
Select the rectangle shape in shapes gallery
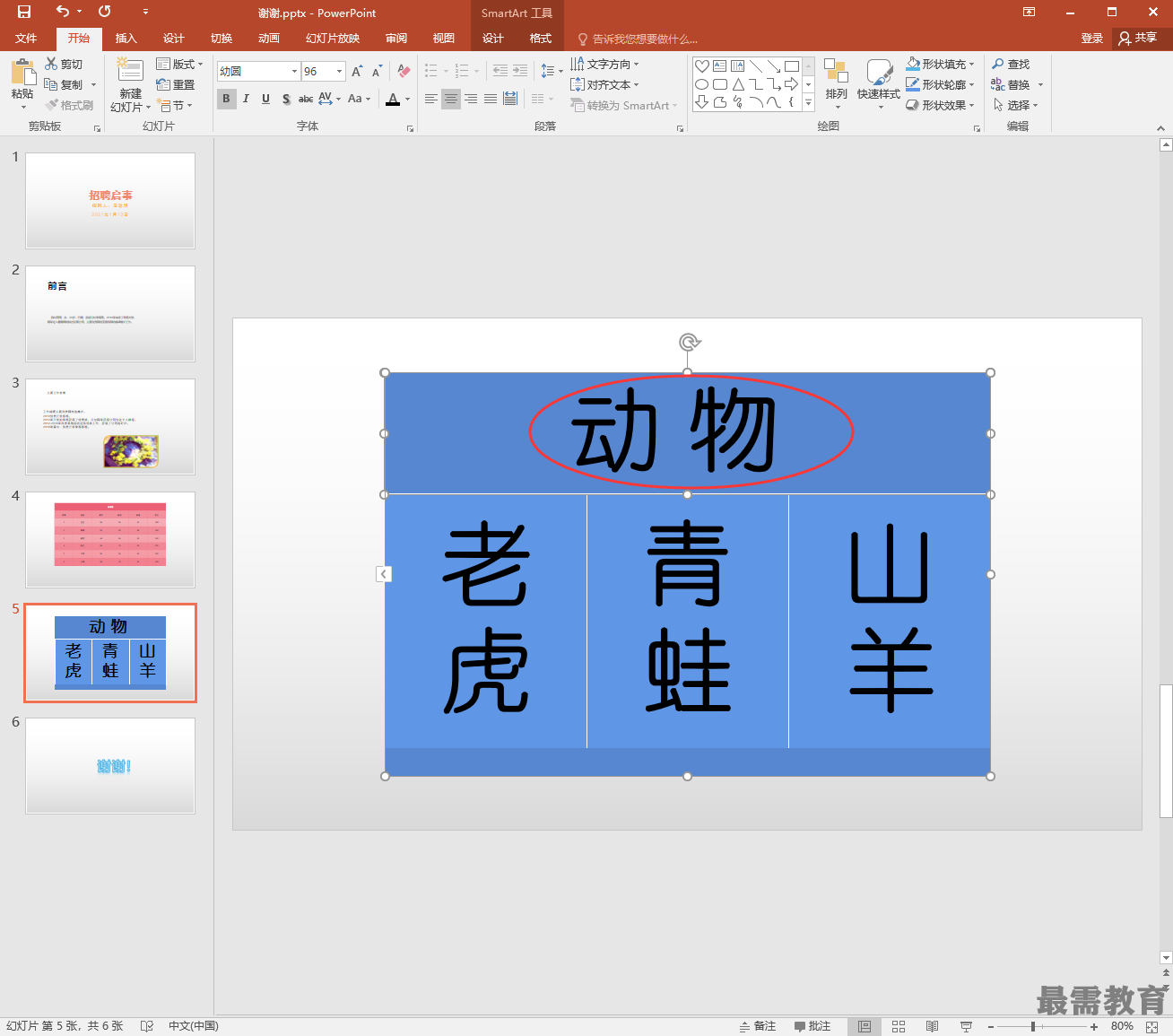pos(792,65)
